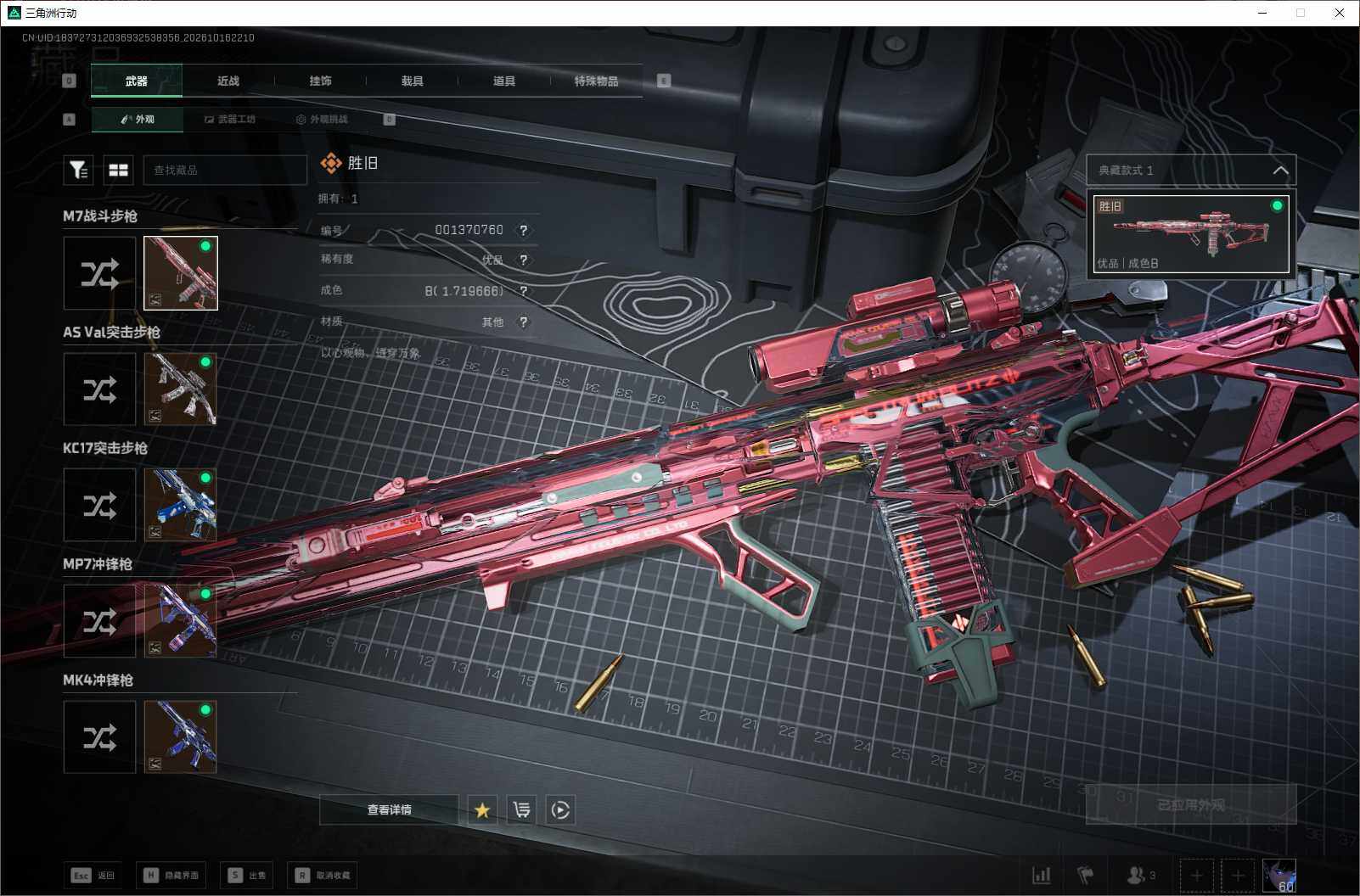The image size is (1360, 896).
Task: Open the filter icon beside search
Action: pyautogui.click(x=78, y=171)
